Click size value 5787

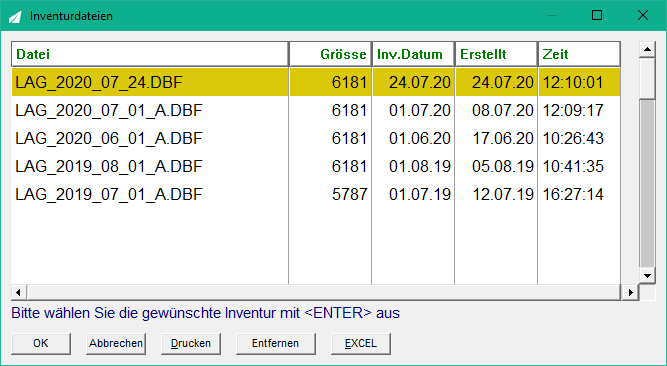coord(349,194)
